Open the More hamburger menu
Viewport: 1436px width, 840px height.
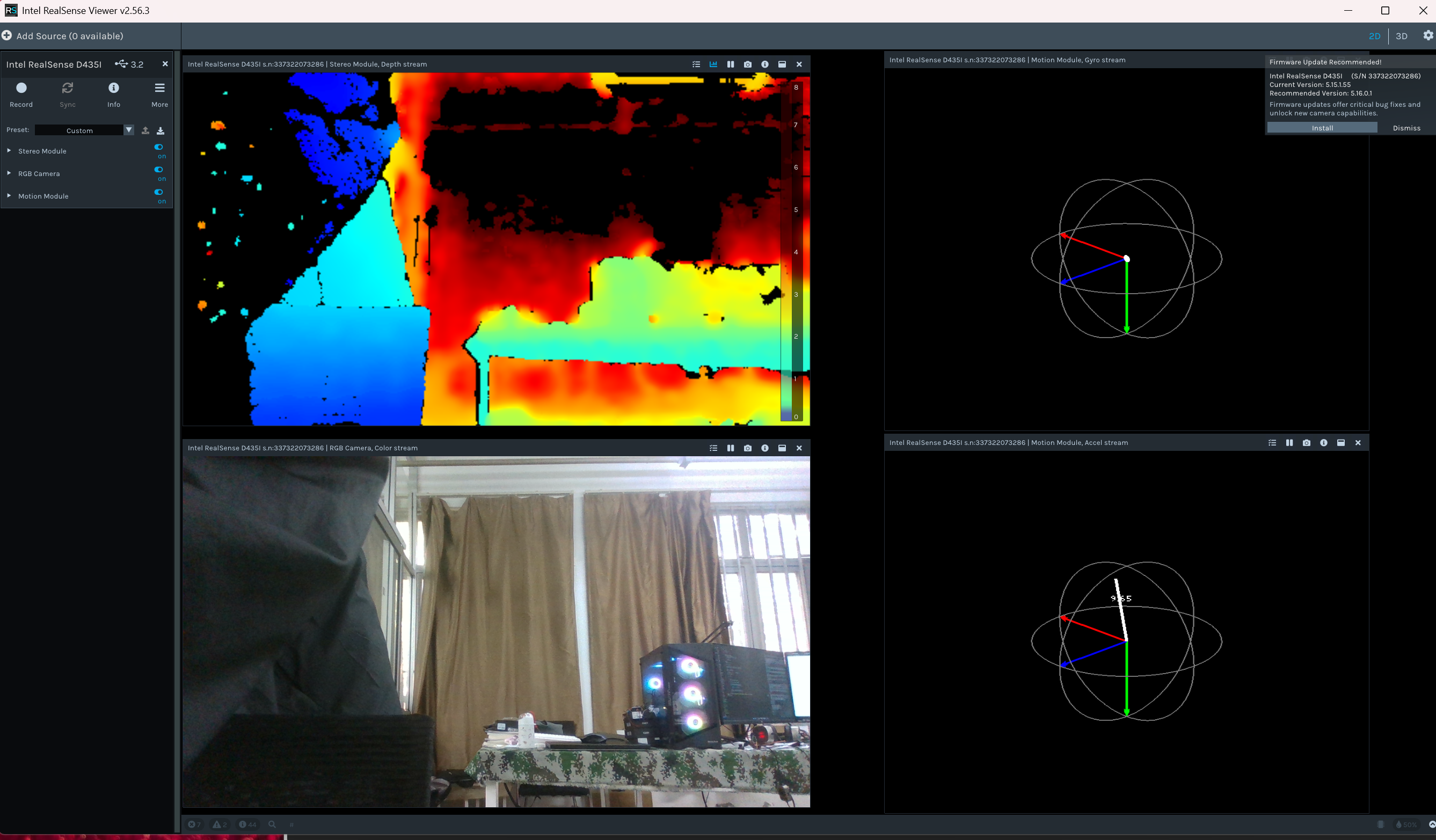pyautogui.click(x=159, y=94)
